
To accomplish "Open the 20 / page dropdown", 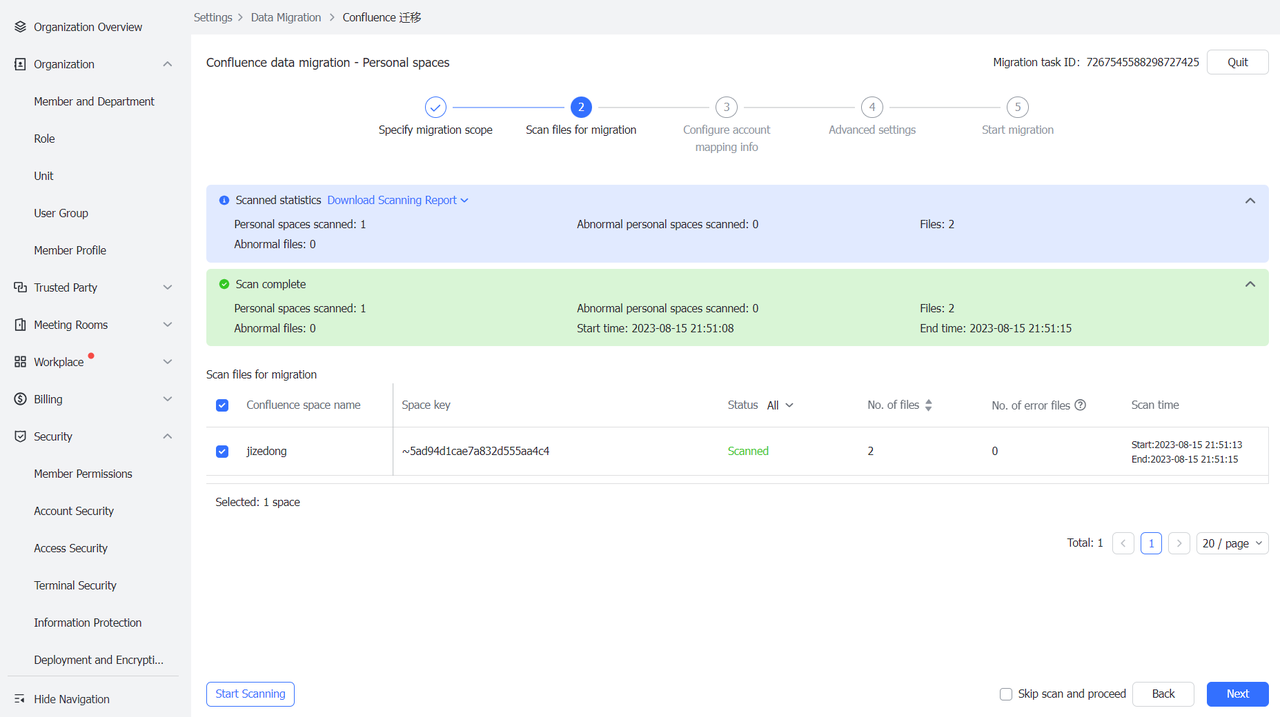I will tap(1232, 543).
